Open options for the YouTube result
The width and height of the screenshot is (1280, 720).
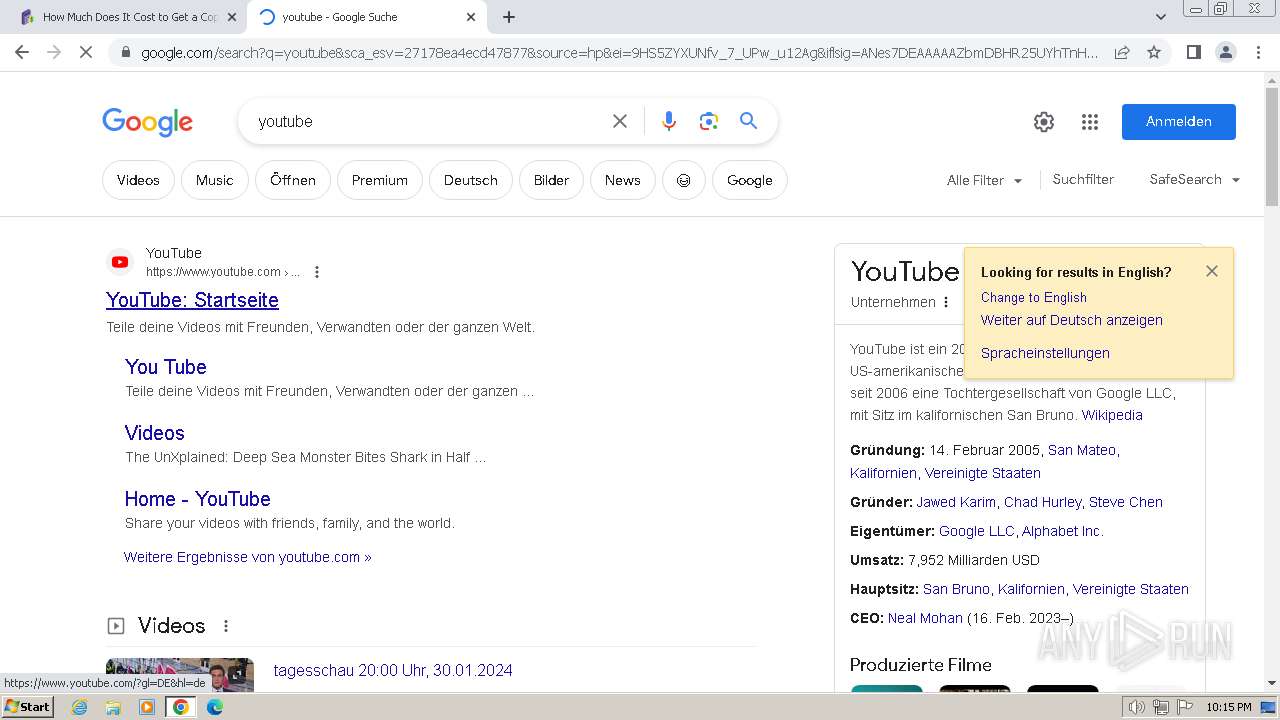click(317, 272)
